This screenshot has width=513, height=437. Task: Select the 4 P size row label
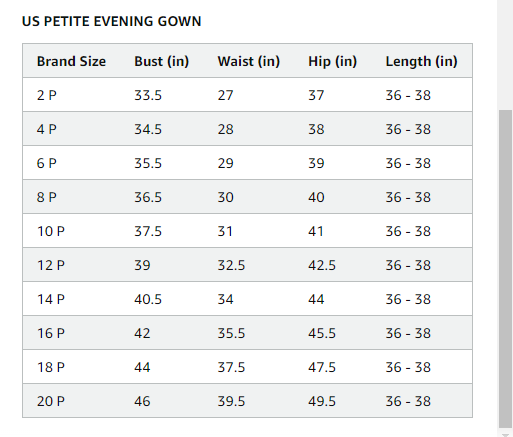(47, 129)
